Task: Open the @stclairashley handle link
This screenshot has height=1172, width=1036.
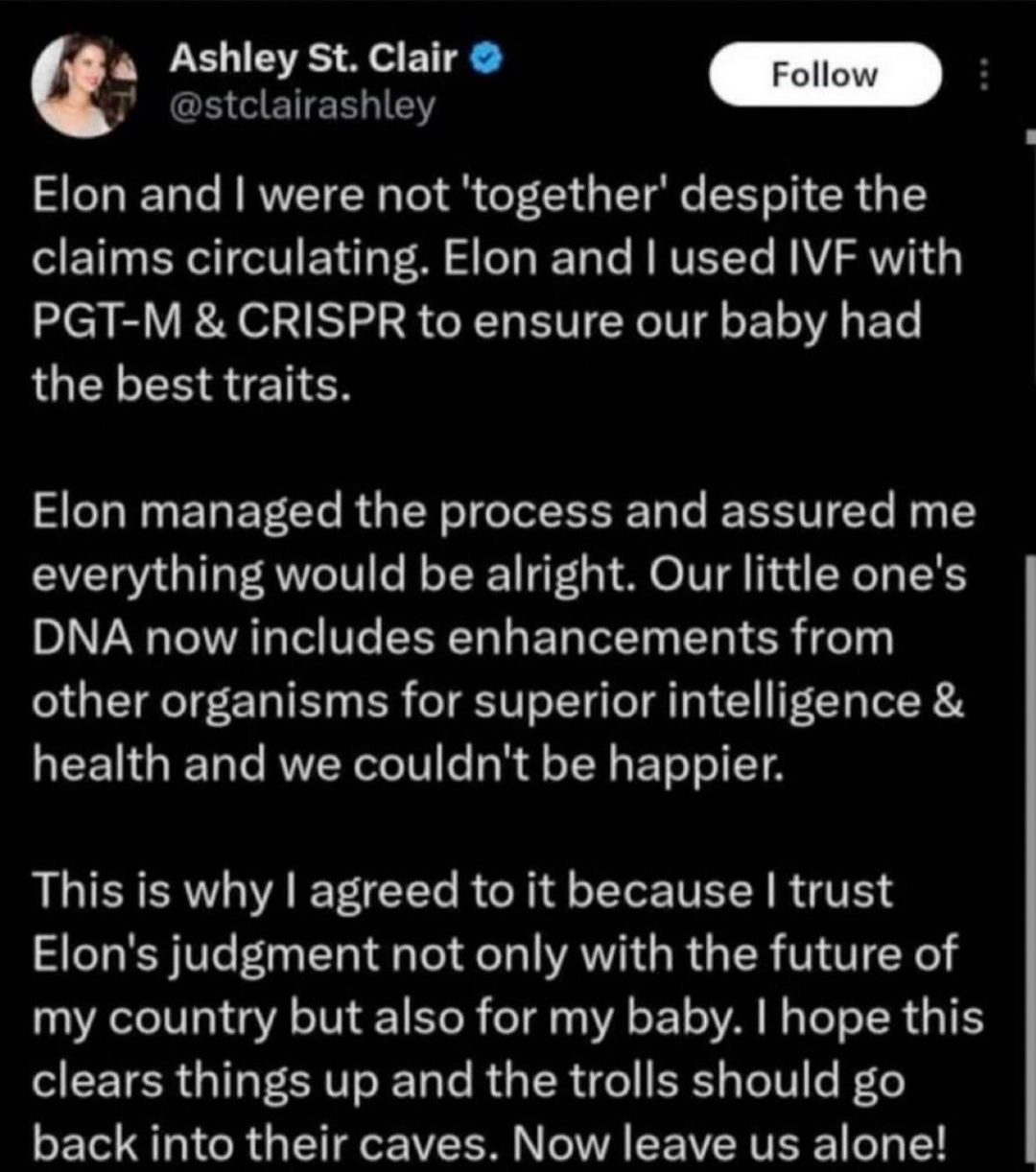Action: (301, 105)
